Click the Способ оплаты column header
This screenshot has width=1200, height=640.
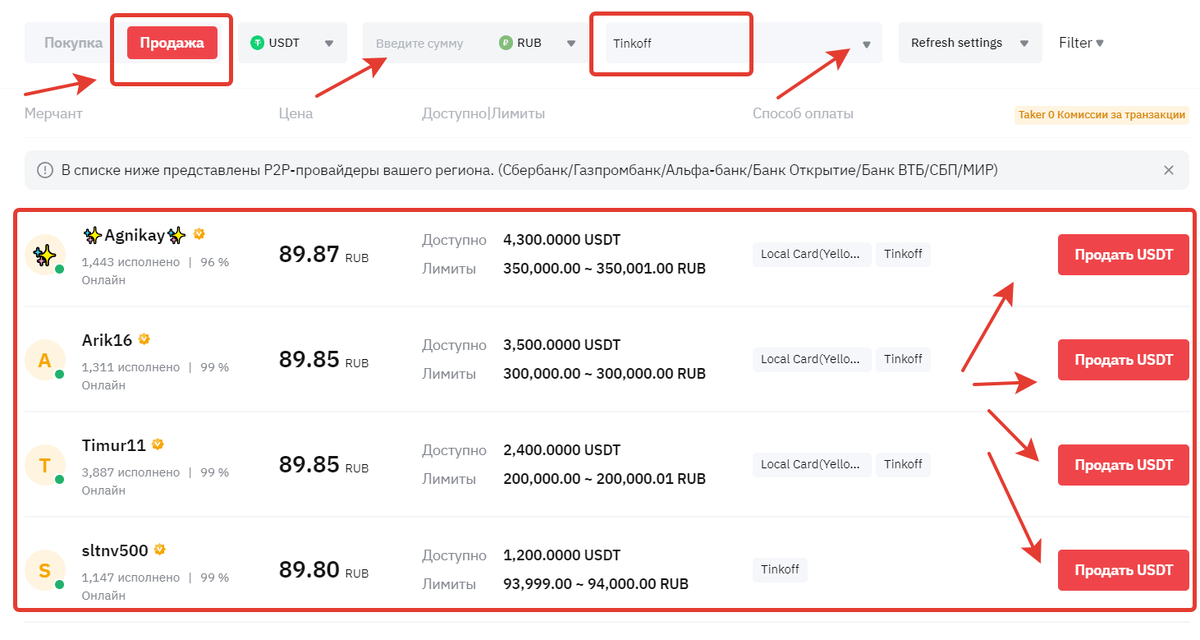[x=803, y=114]
